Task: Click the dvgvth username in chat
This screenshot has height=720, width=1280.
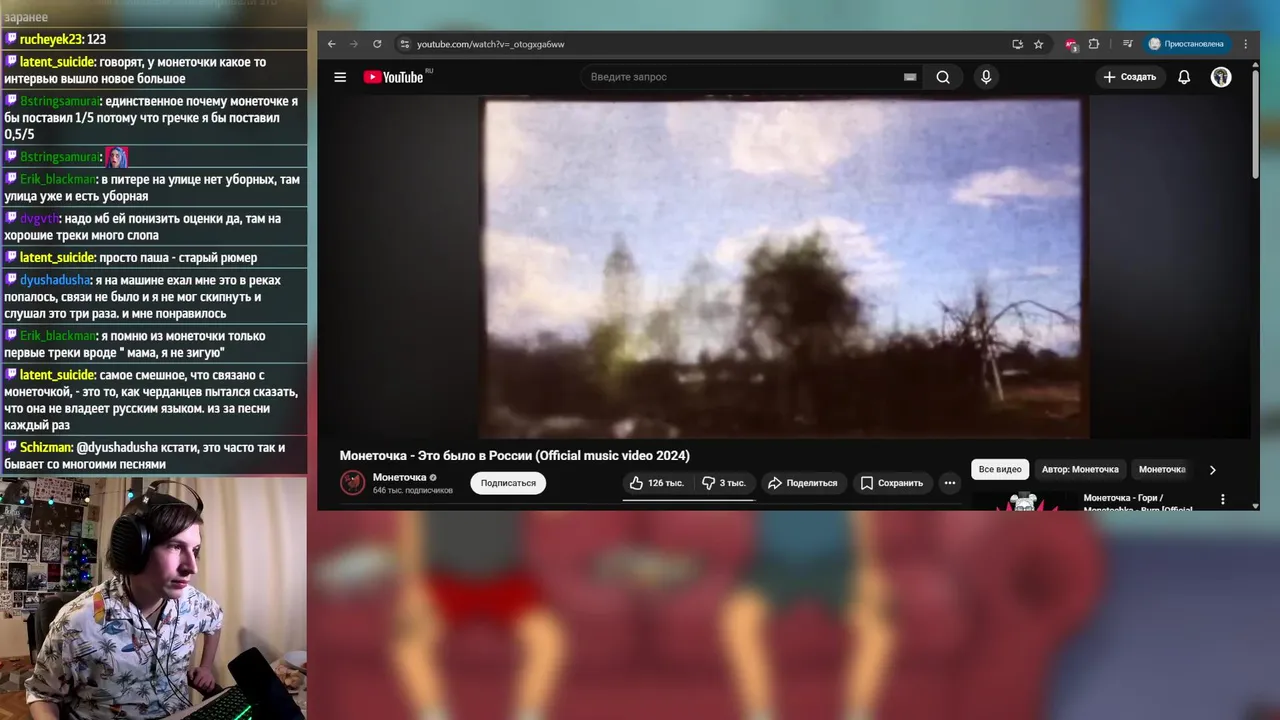Action: [x=39, y=218]
